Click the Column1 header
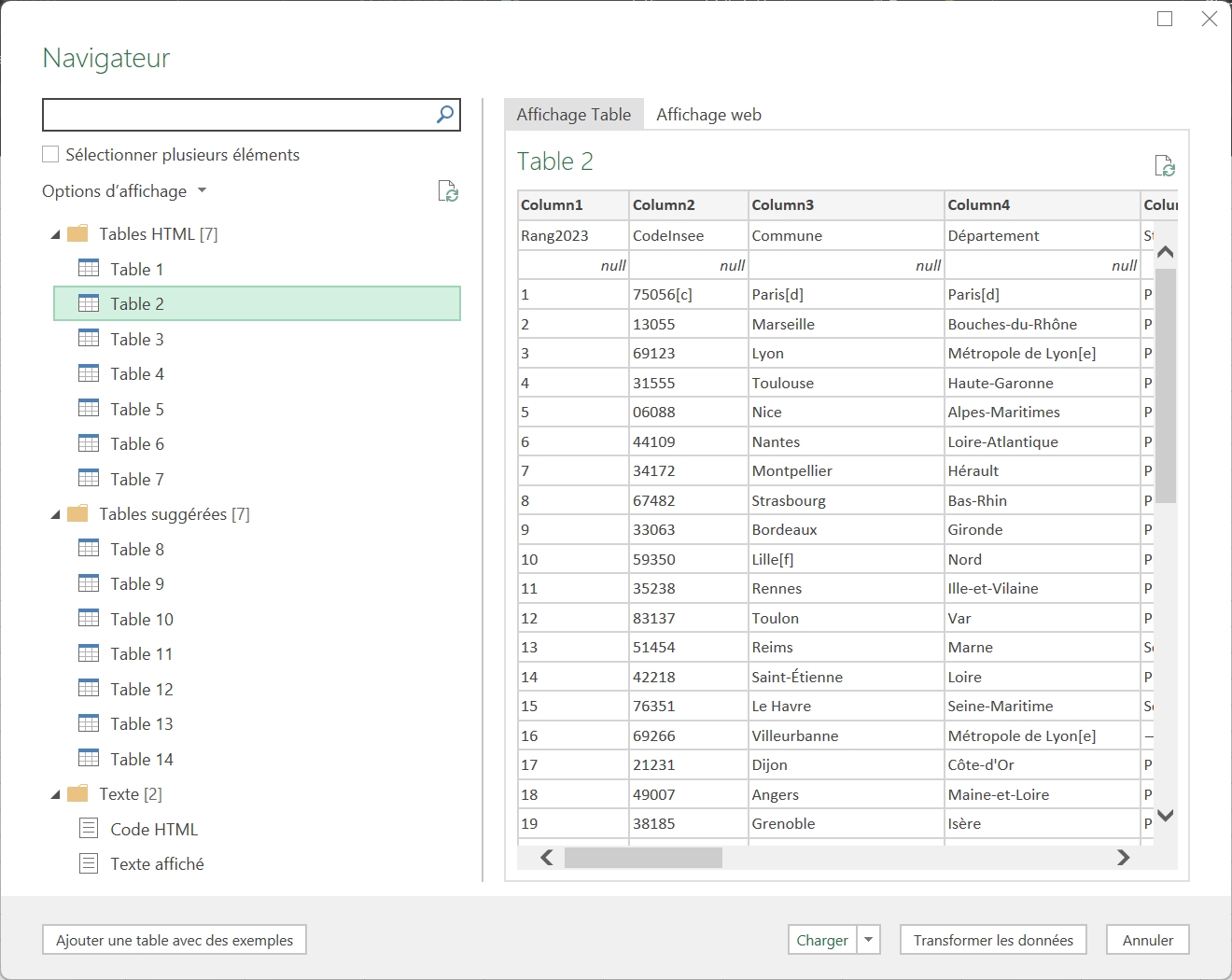 click(x=573, y=204)
